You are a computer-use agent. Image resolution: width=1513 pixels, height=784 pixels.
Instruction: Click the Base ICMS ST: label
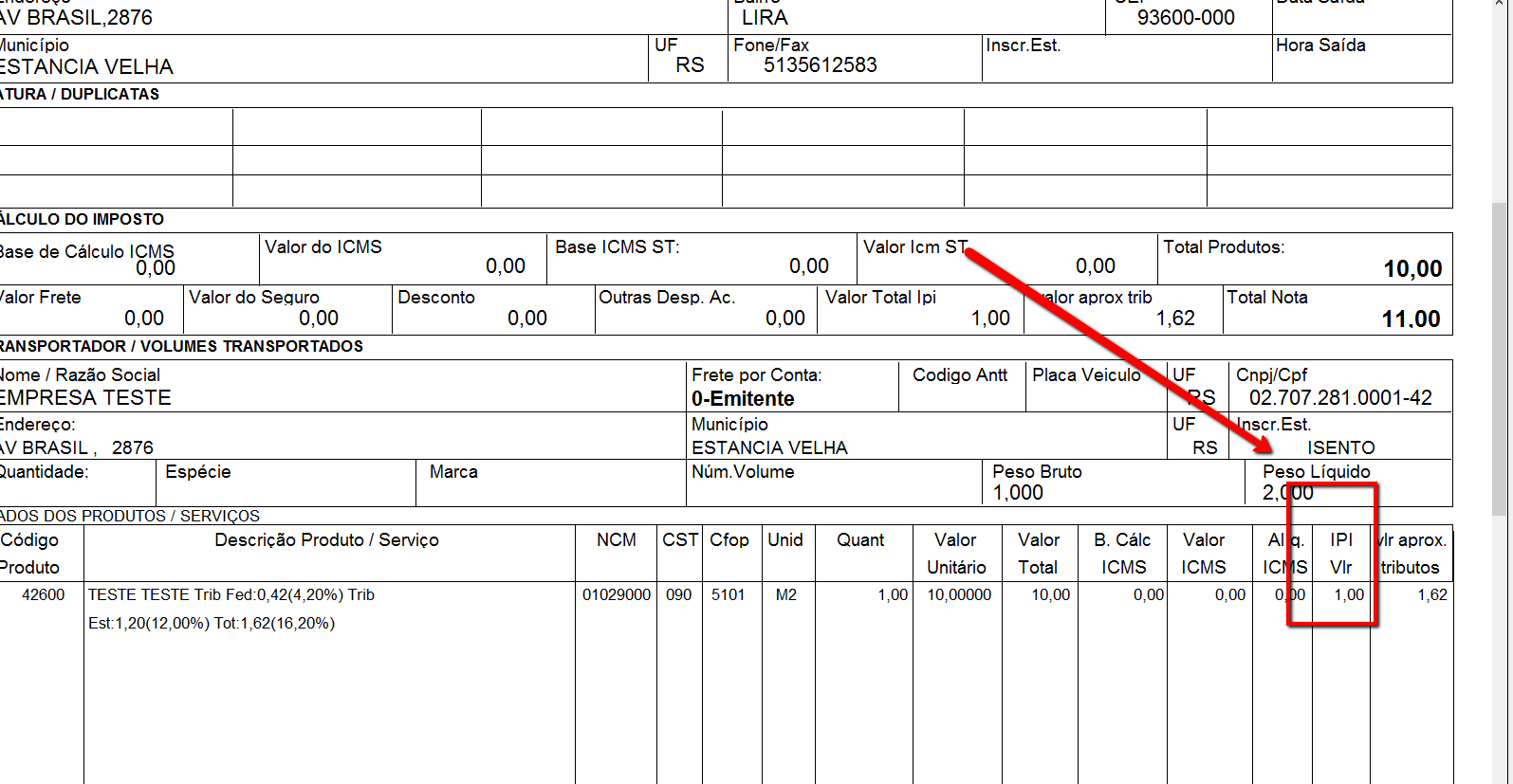[x=618, y=247]
